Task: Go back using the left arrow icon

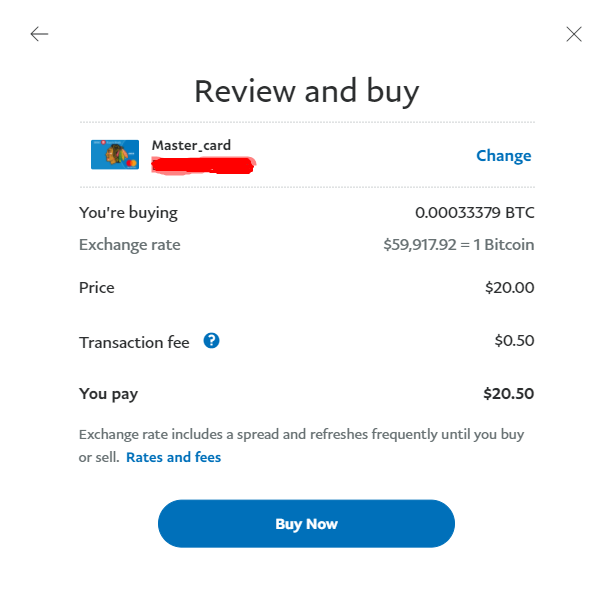Action: tap(39, 34)
